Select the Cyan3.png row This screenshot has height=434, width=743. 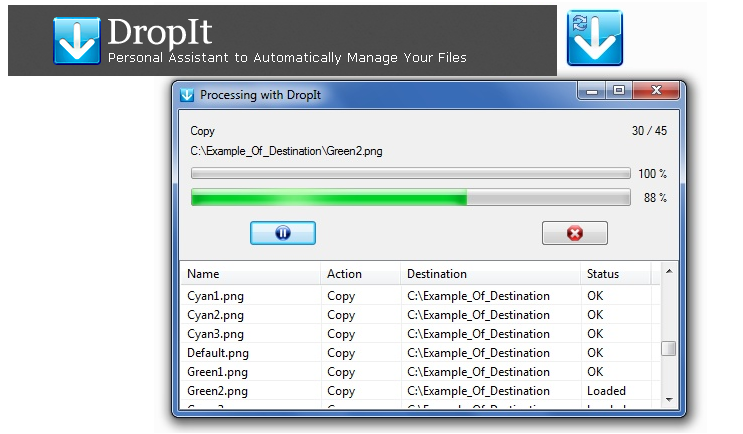pyautogui.click(x=420, y=334)
